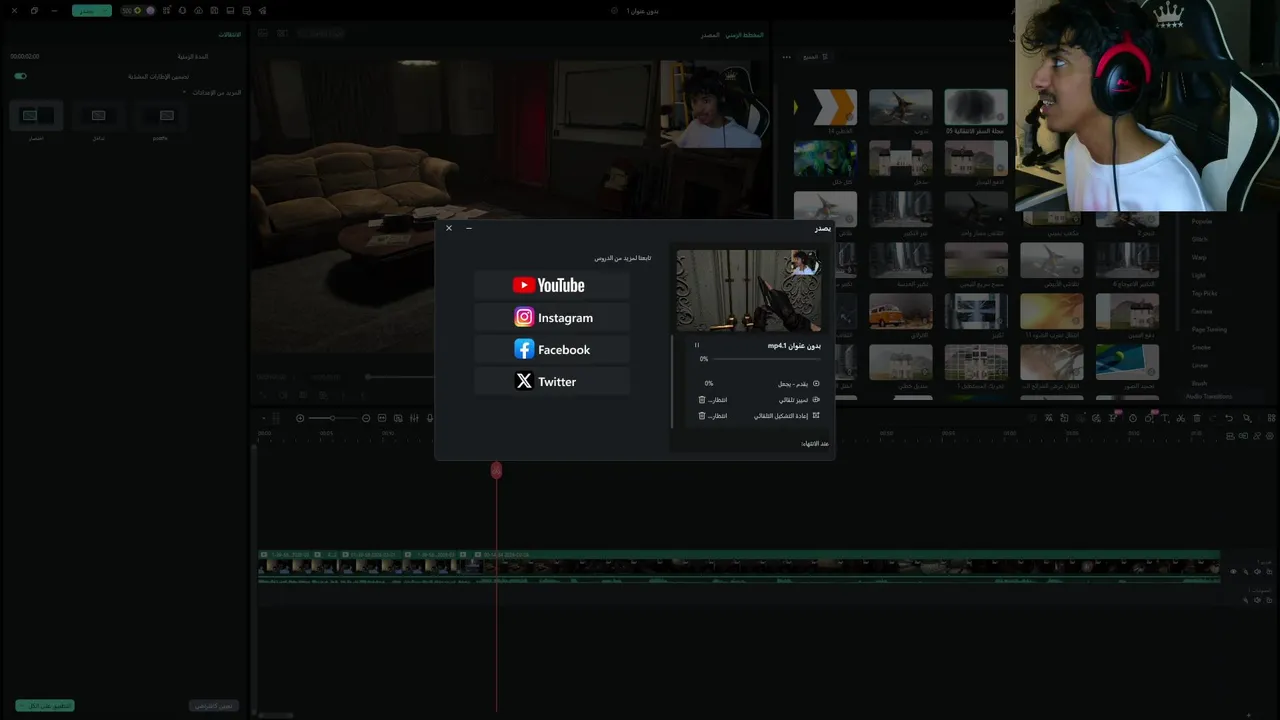Image resolution: width=1280 pixels, height=720 pixels.
Task: Click the grey button at bottom of transitions panel
Action: click(x=213, y=705)
